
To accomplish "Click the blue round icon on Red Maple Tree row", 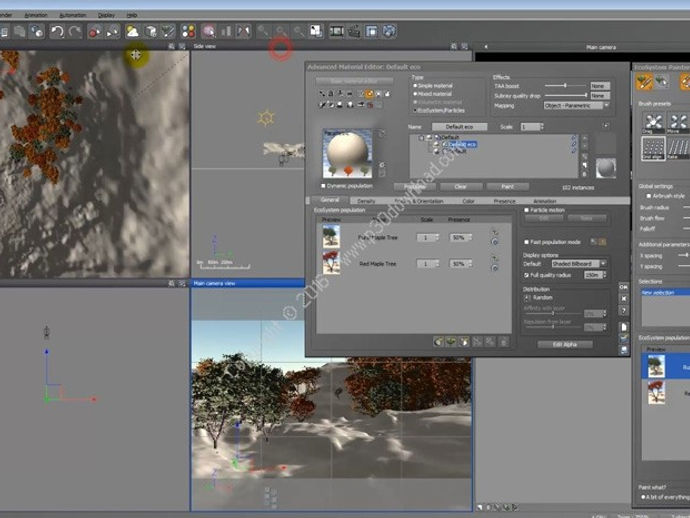I will [x=495, y=268].
